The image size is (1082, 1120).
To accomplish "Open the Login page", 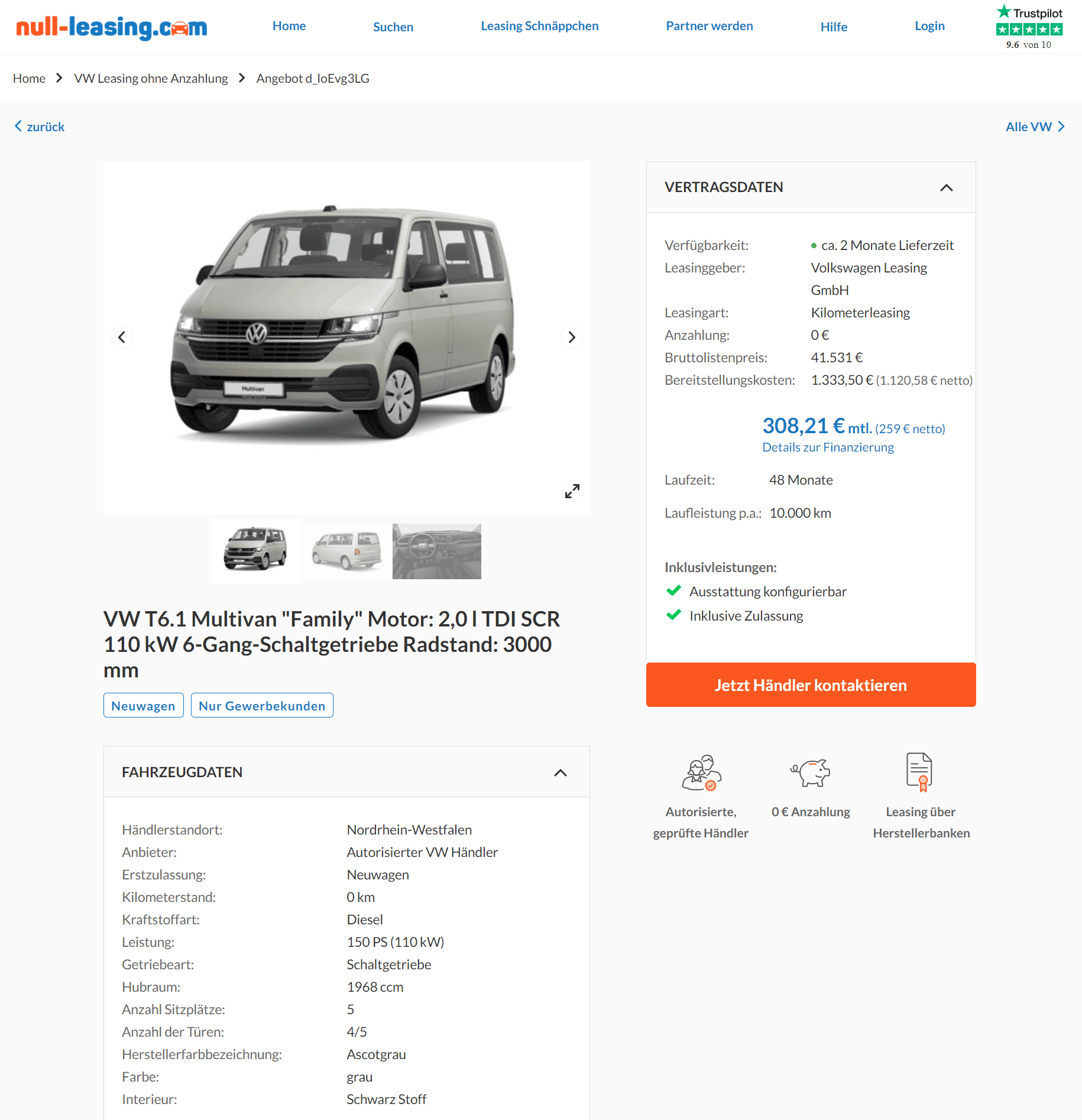I will coord(929,26).
